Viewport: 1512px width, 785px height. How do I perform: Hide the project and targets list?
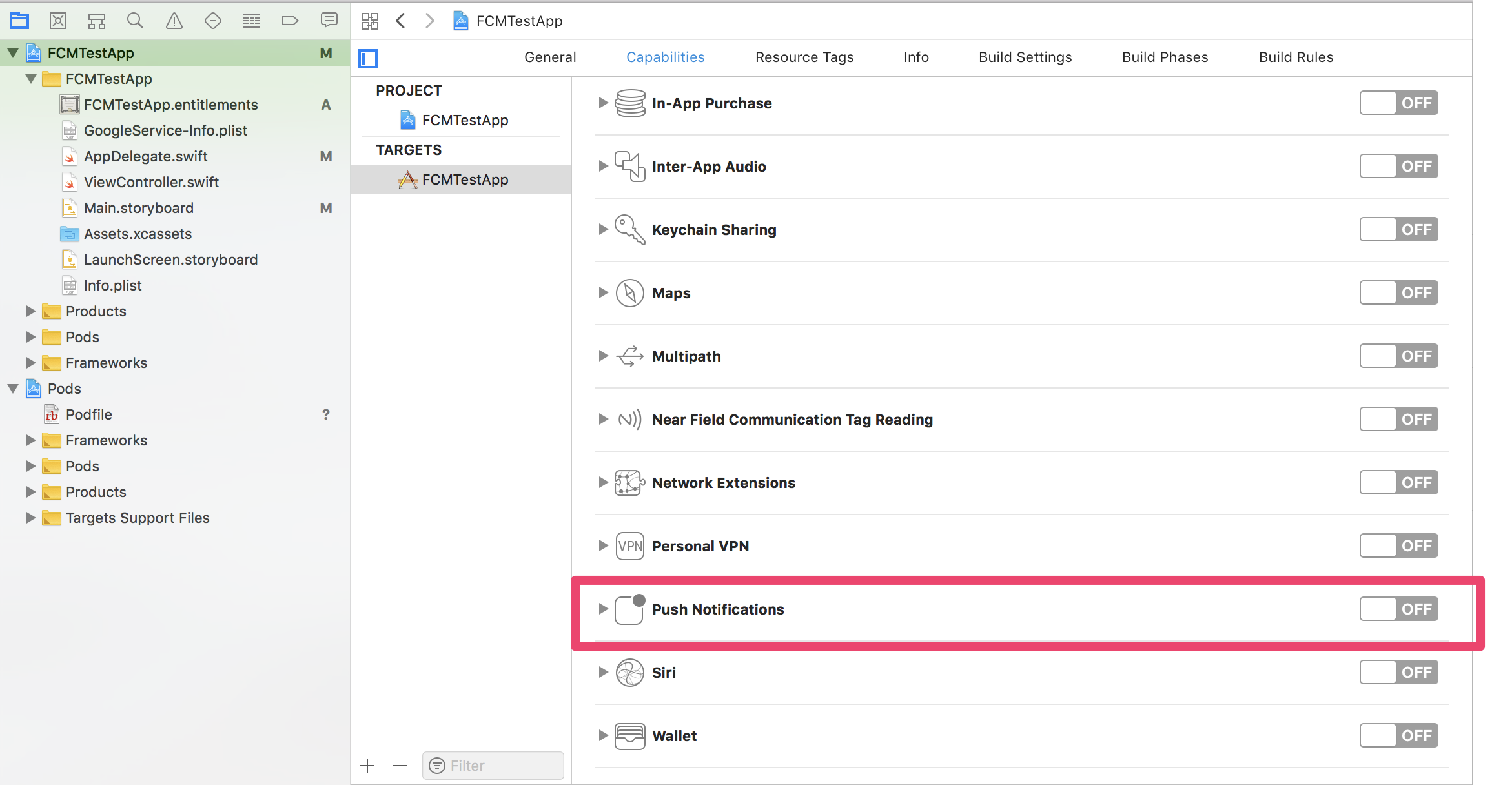coord(368,58)
